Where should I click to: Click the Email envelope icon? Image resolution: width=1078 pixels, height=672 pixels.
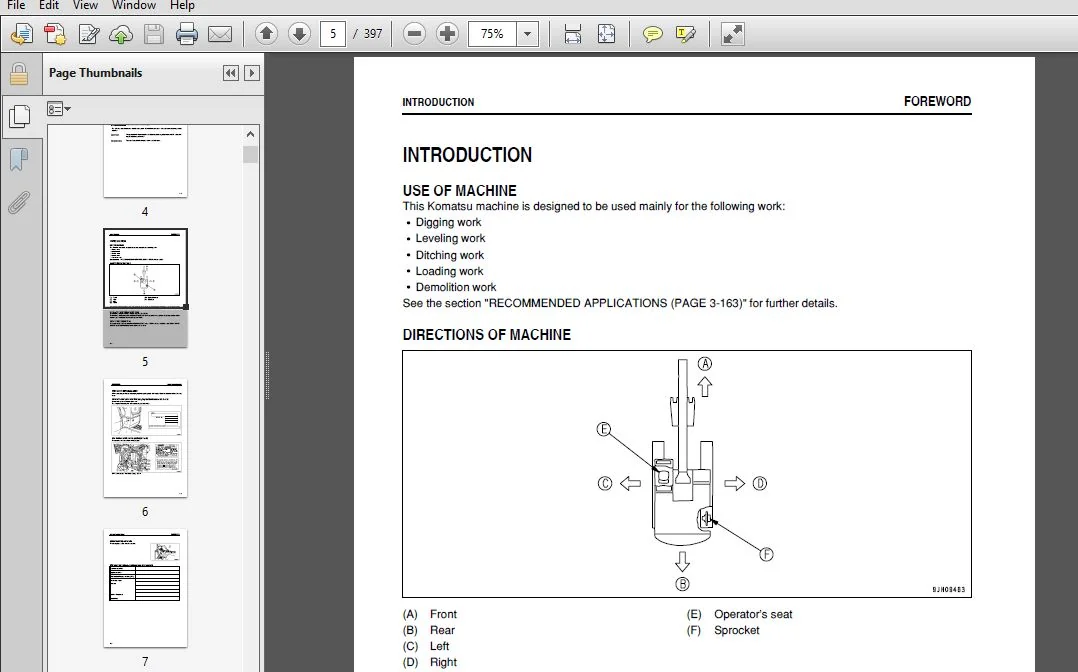220,34
